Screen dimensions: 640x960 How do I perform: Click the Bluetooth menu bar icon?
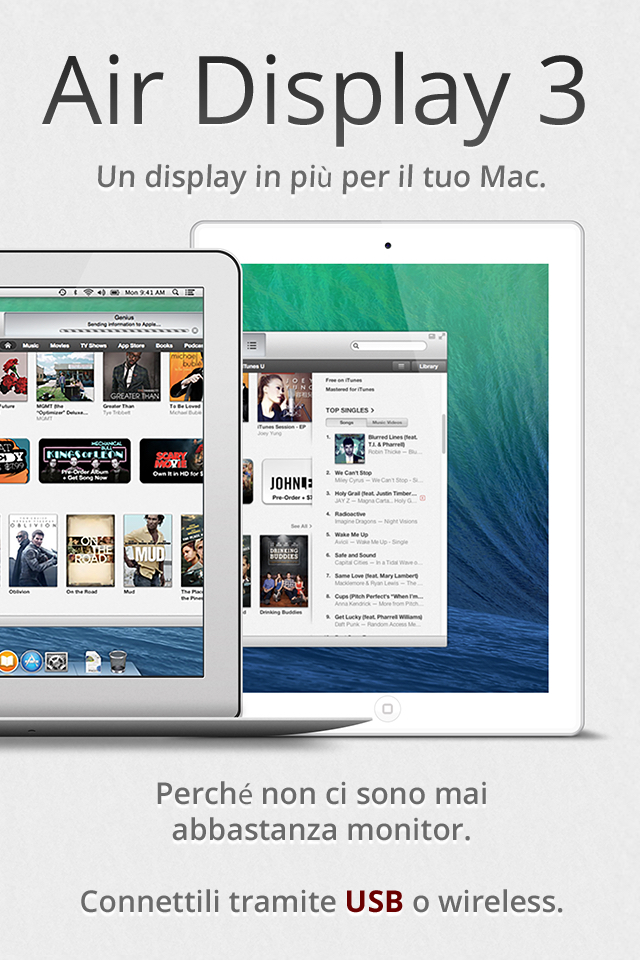75,293
